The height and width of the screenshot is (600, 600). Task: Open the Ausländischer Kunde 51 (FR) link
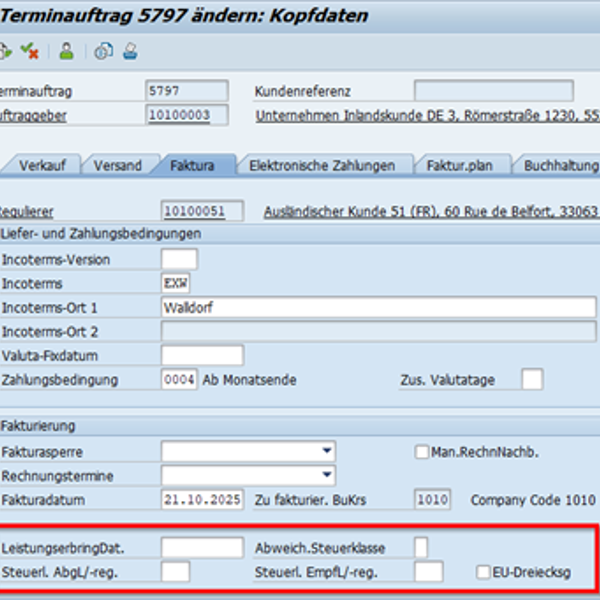432,211
